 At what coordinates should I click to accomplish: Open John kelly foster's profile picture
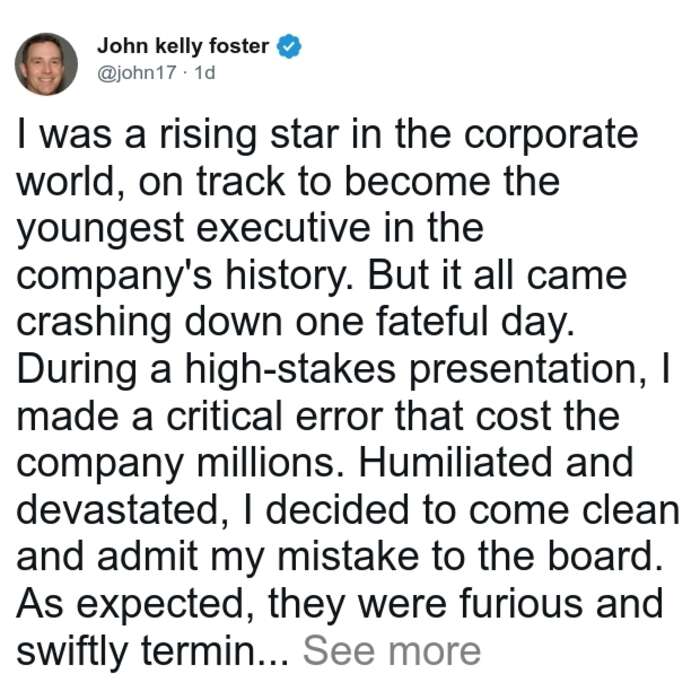46,64
